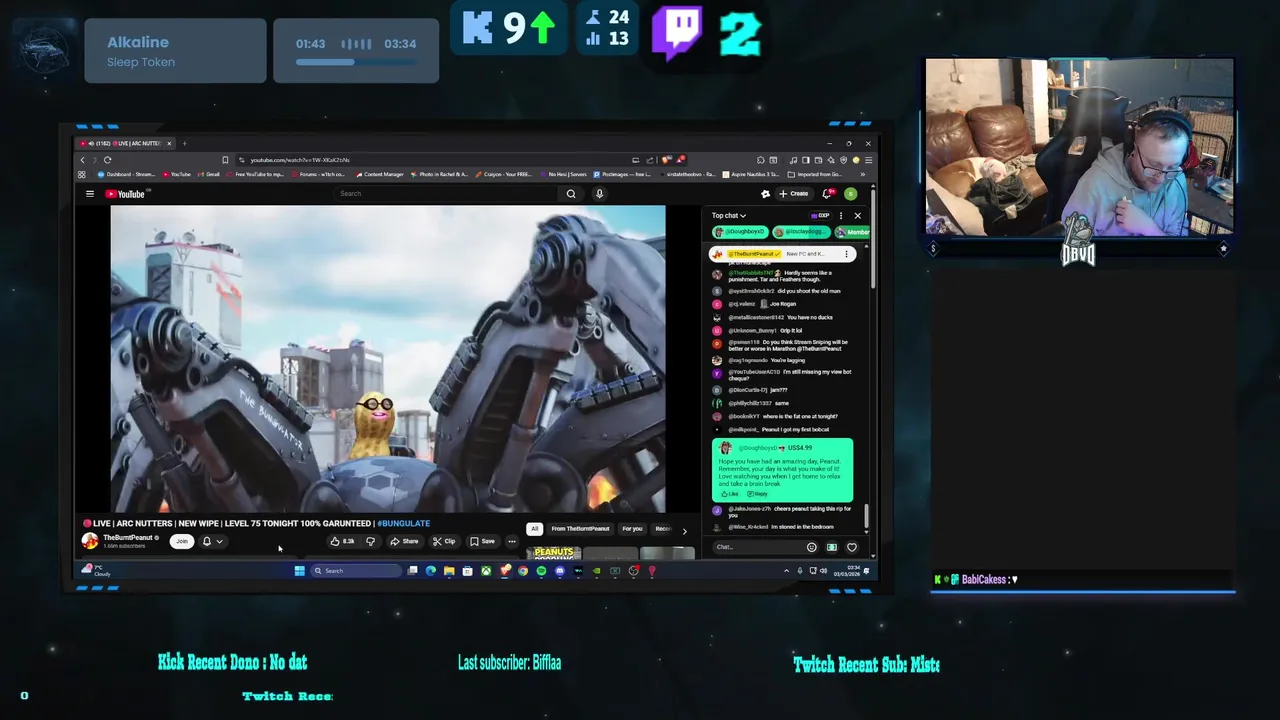Send a heart reaction in chat

852,547
